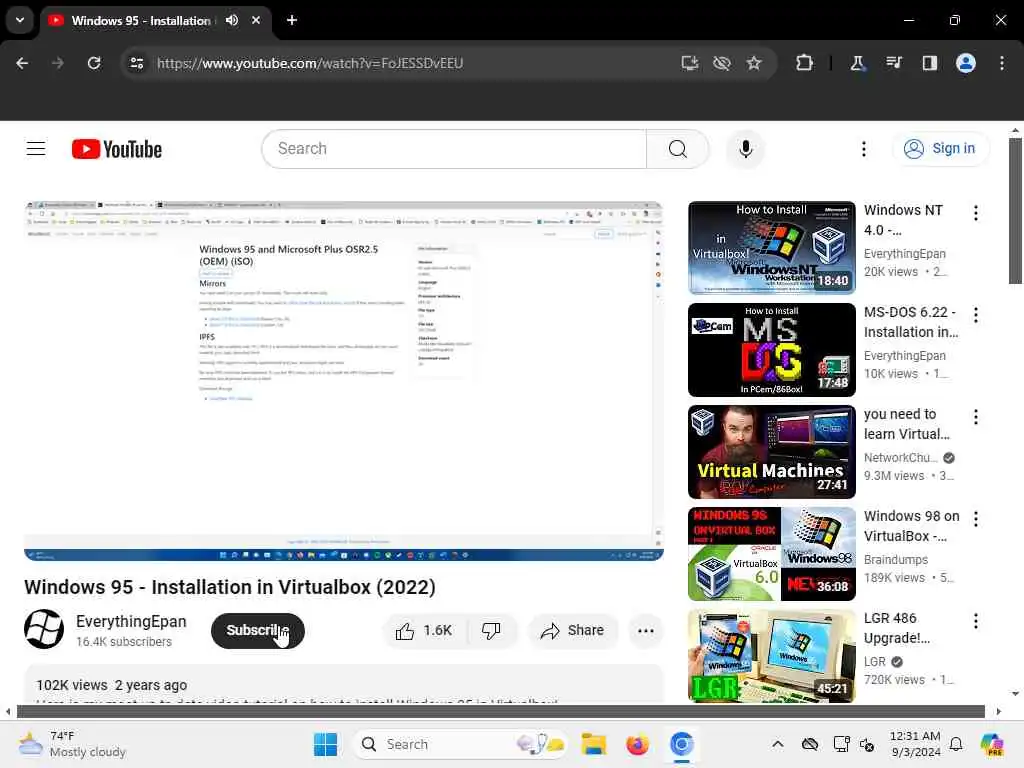Open options menu for MS-DOS 6.22 video
1024x768 pixels.
(x=976, y=315)
